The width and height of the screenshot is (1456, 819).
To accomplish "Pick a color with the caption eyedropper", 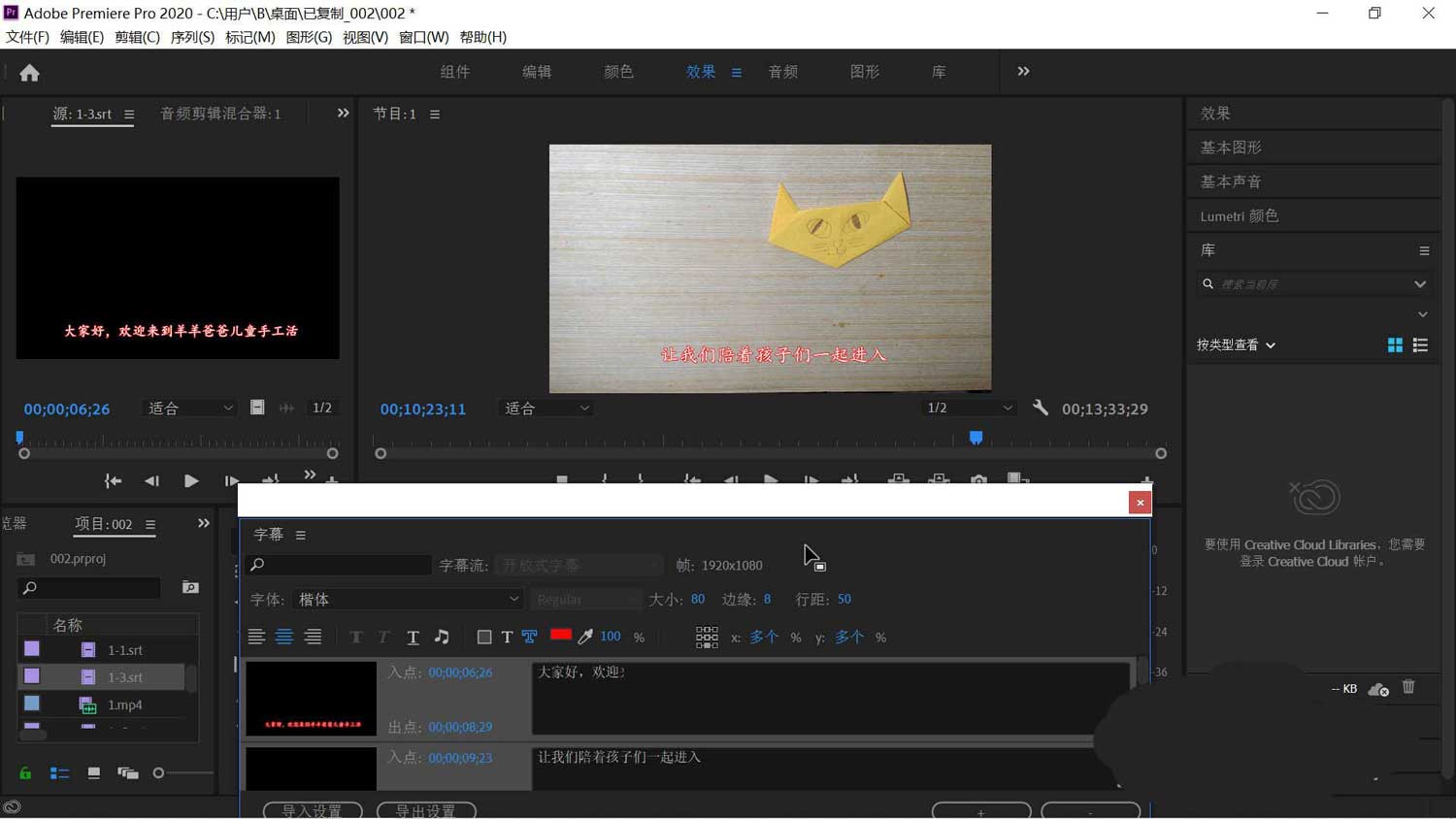I will [x=585, y=637].
